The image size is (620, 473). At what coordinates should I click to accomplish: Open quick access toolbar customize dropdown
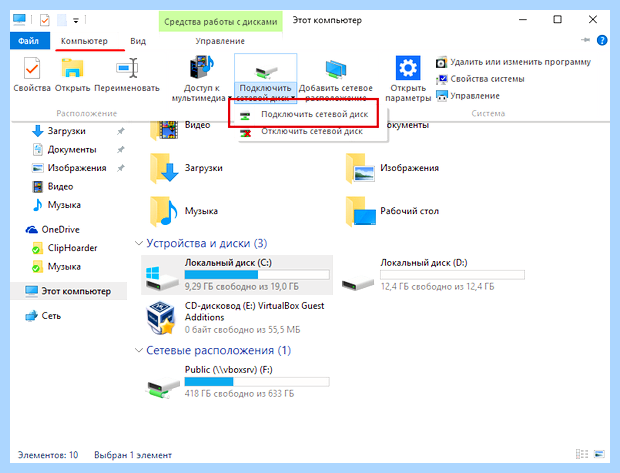(76, 20)
